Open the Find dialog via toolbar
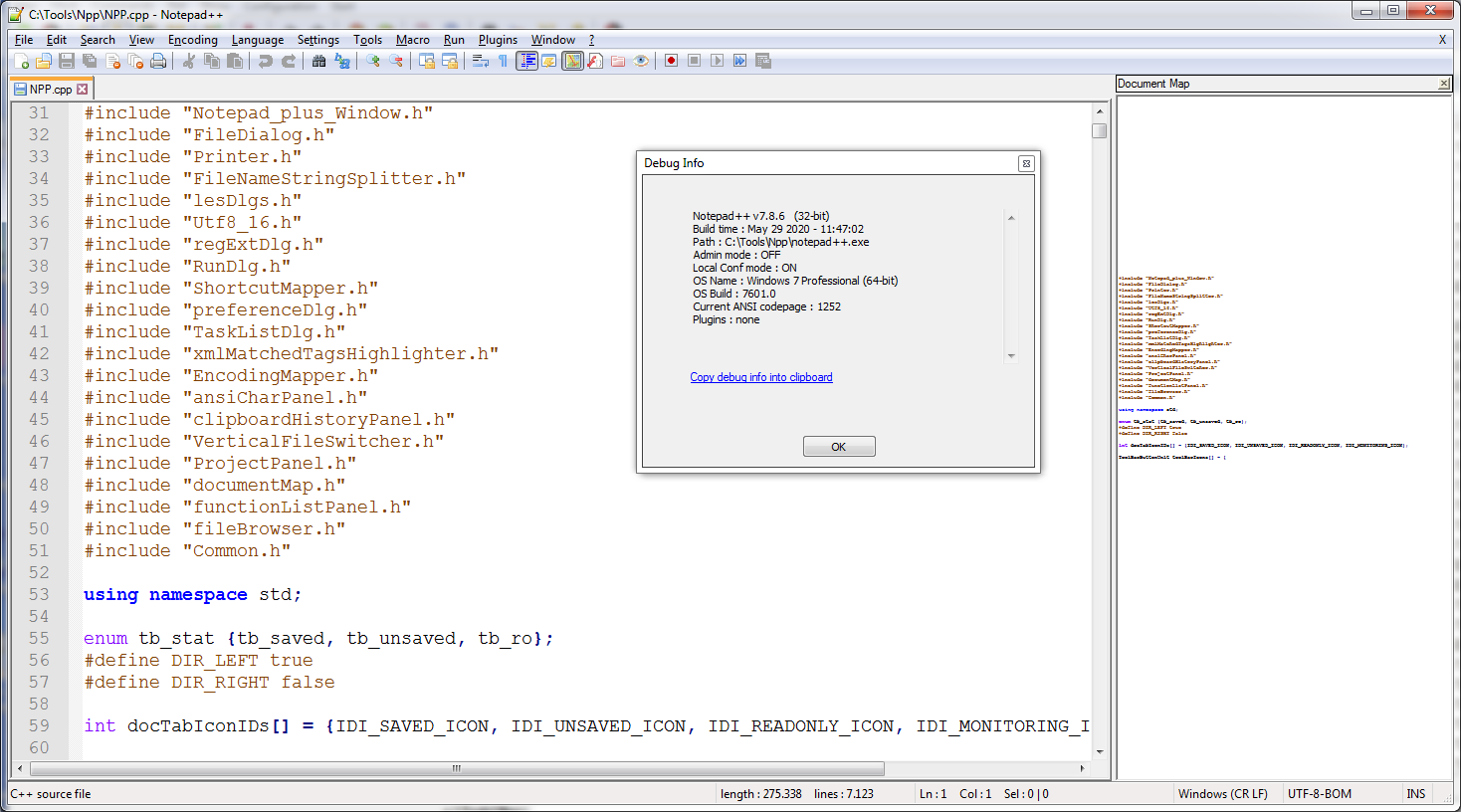Image resolution: width=1461 pixels, height=812 pixels. coord(317,61)
